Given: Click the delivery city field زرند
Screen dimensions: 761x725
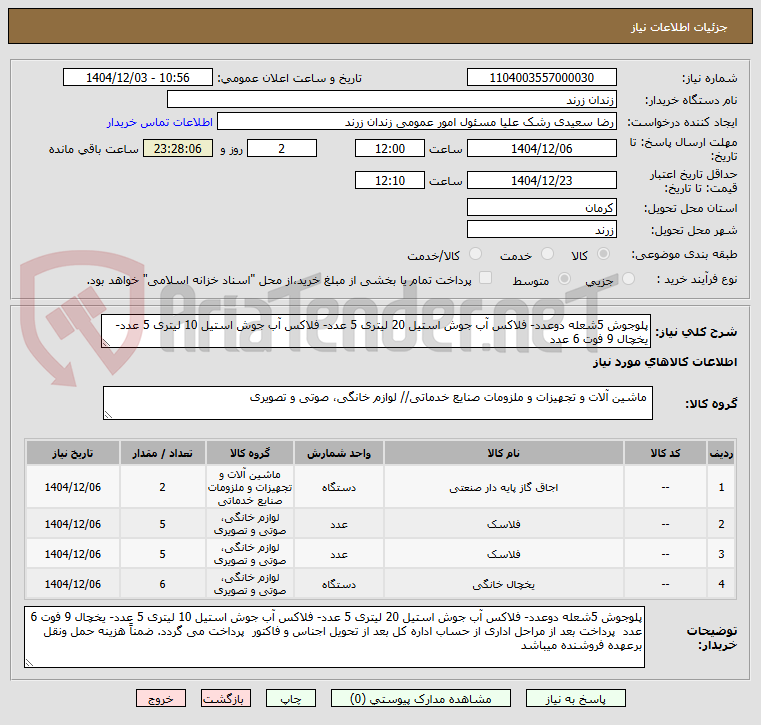Looking at the screenshot, I should (x=542, y=230).
